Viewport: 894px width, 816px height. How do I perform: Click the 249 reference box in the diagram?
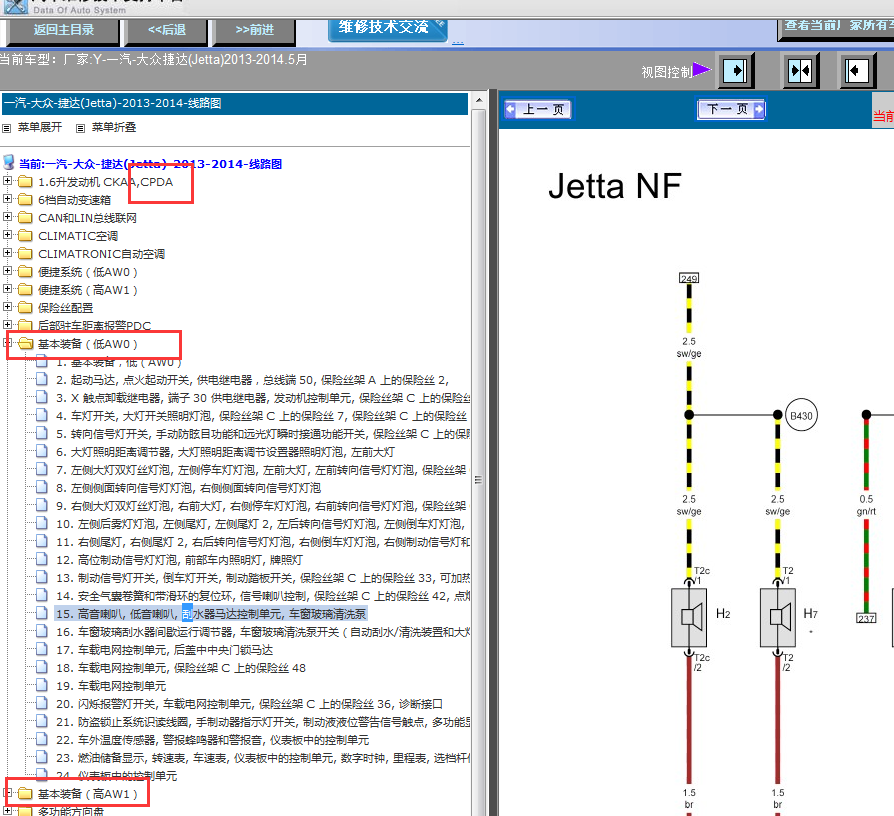689,278
